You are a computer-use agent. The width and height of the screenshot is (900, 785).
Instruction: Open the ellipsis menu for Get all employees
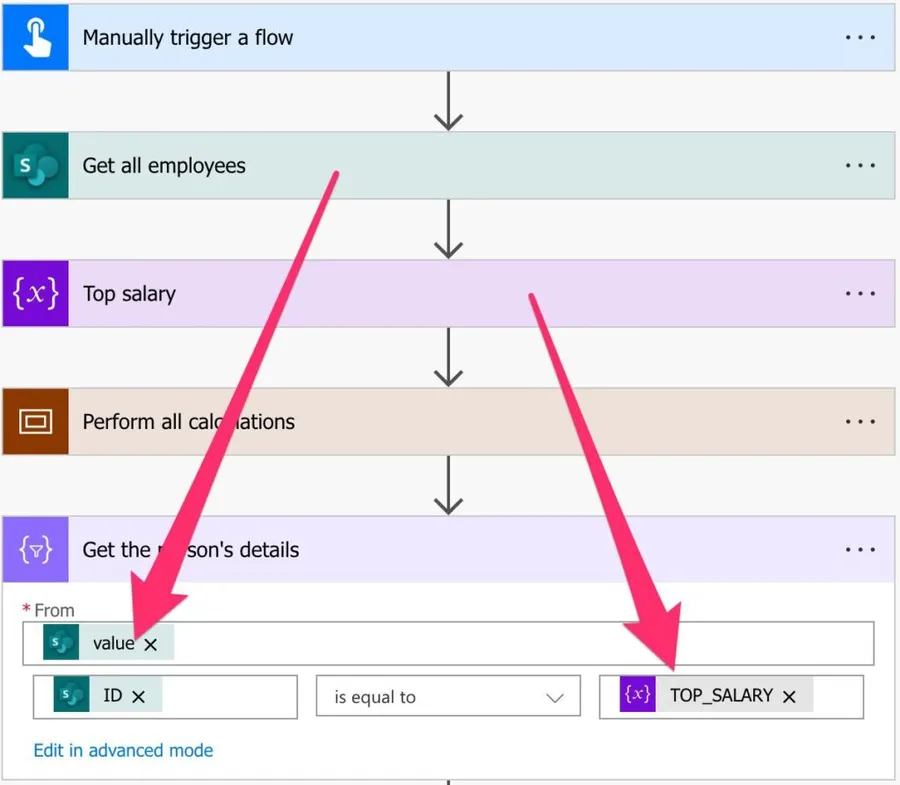click(x=859, y=166)
